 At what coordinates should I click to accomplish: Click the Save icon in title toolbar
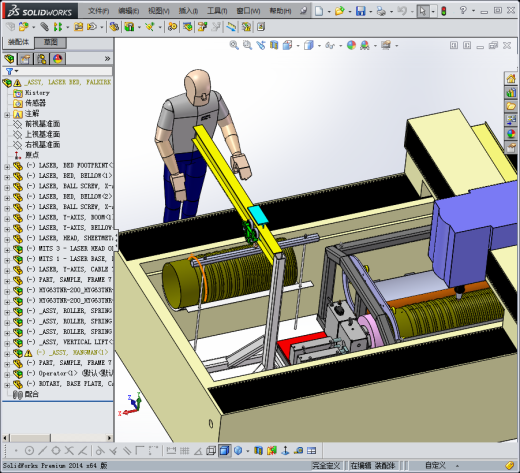(x=360, y=11)
